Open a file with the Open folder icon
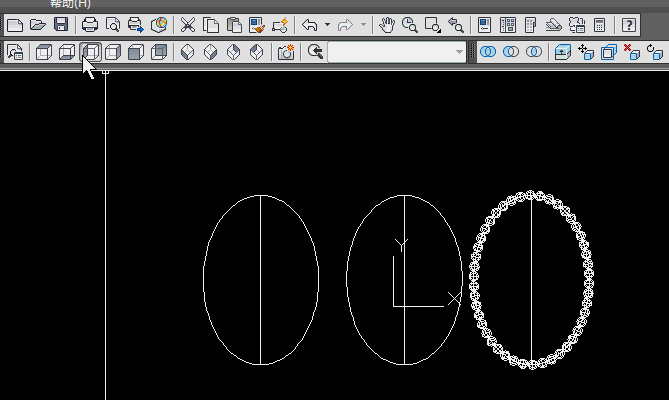The width and height of the screenshot is (669, 400). pyautogui.click(x=38, y=24)
